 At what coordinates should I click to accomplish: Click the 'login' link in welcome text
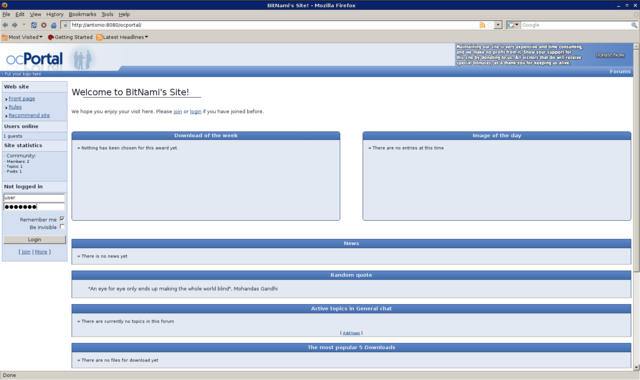tap(196, 111)
